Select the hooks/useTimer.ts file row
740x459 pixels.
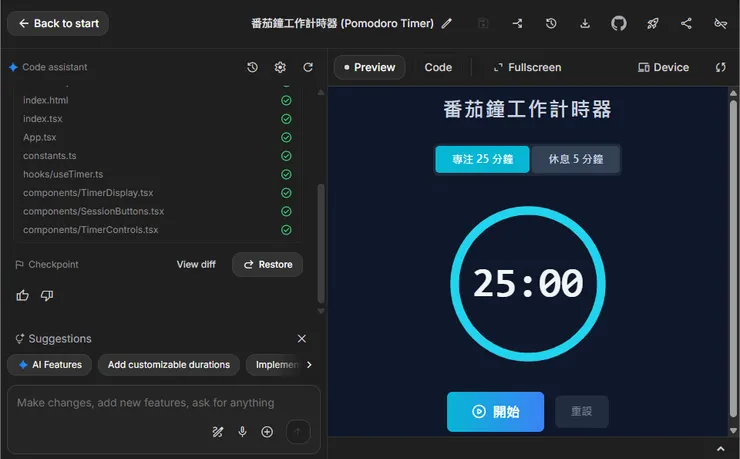[157, 174]
